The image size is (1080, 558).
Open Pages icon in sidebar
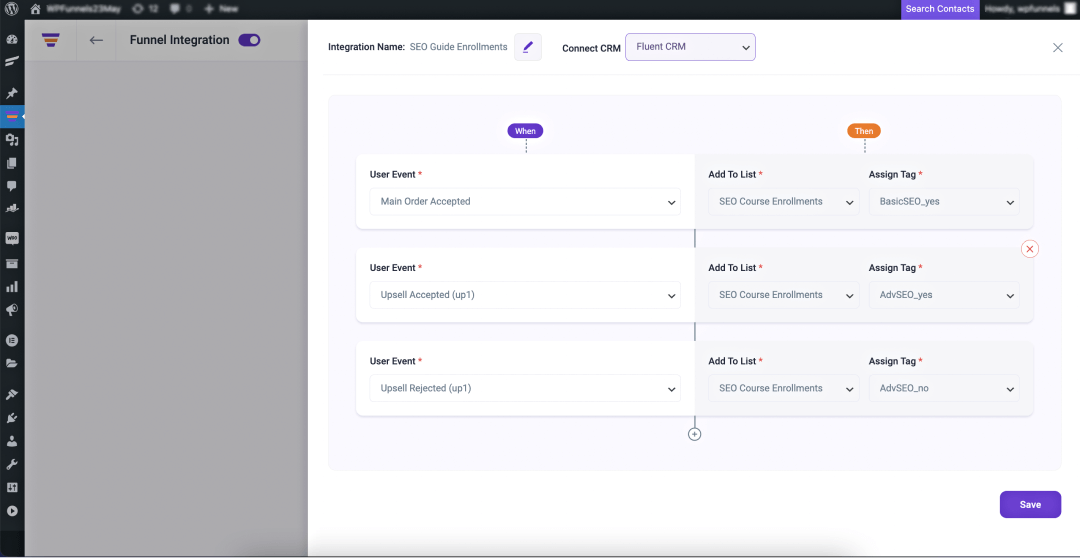click(12, 163)
